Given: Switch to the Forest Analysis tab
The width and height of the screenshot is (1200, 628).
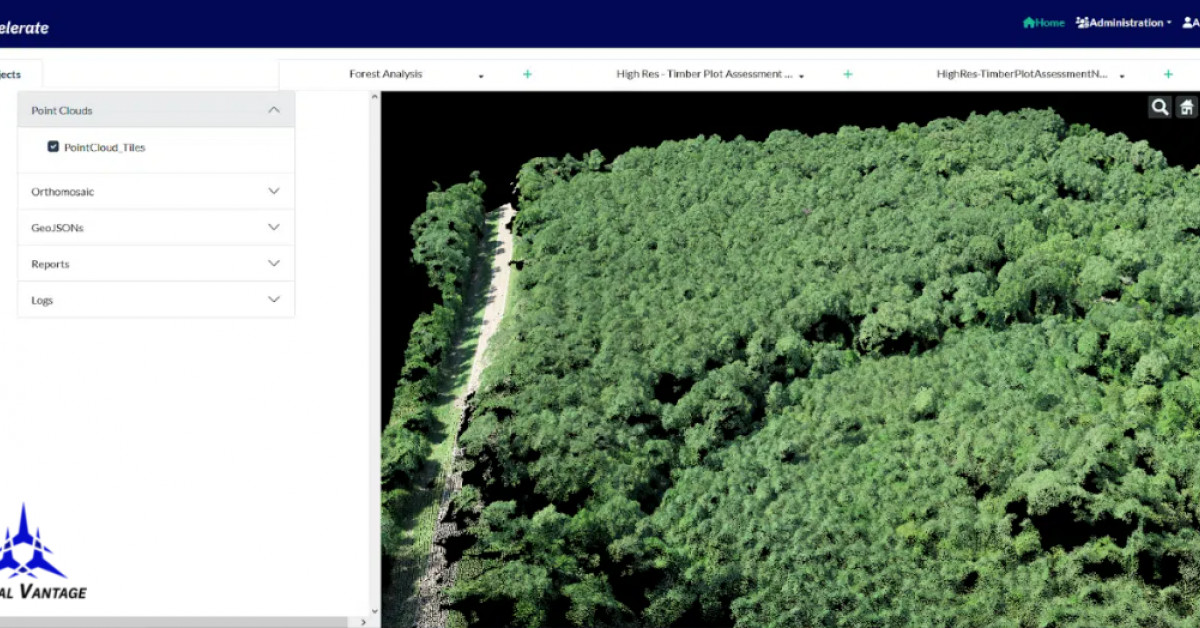Looking at the screenshot, I should pyautogui.click(x=386, y=73).
